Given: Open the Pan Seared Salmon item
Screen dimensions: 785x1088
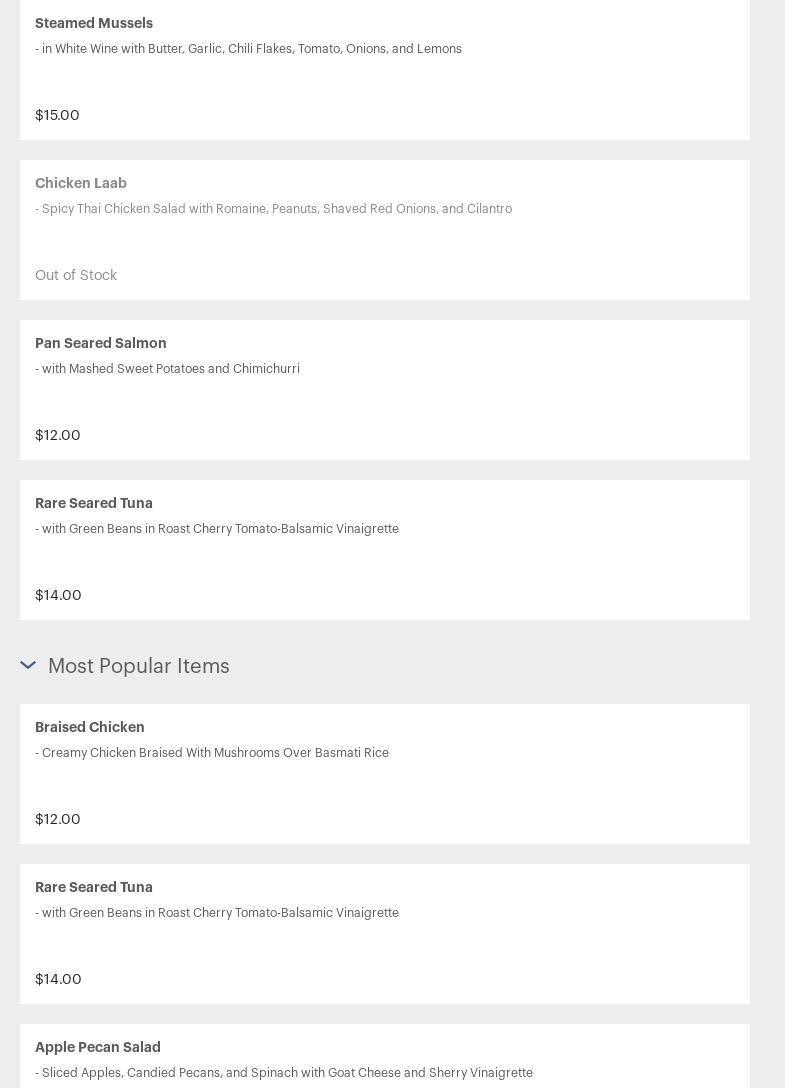Looking at the screenshot, I should point(101,343).
